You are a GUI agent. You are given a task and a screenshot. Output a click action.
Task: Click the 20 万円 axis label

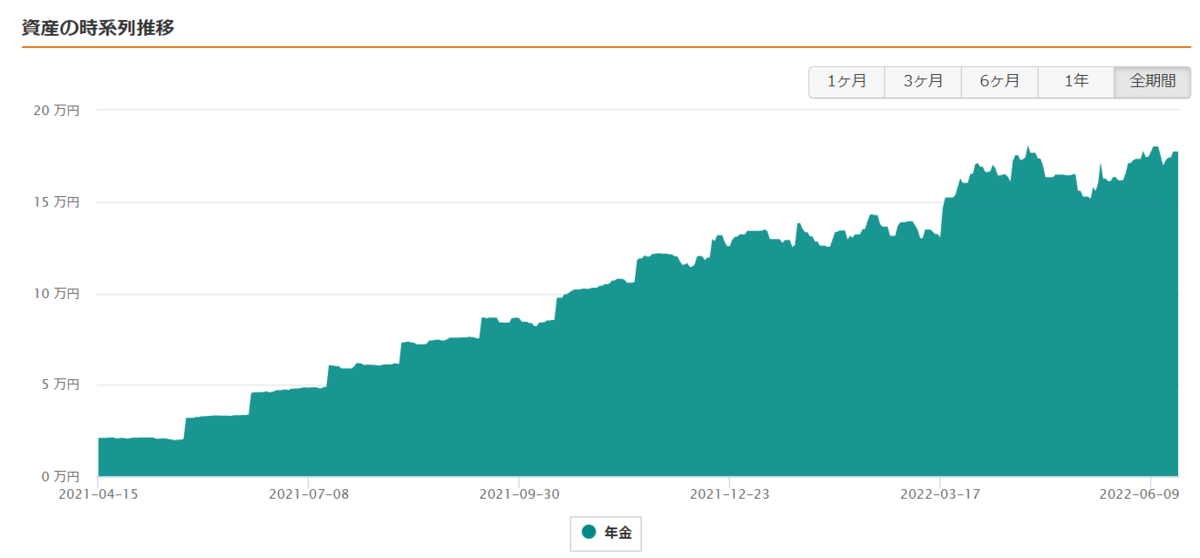[x=56, y=110]
